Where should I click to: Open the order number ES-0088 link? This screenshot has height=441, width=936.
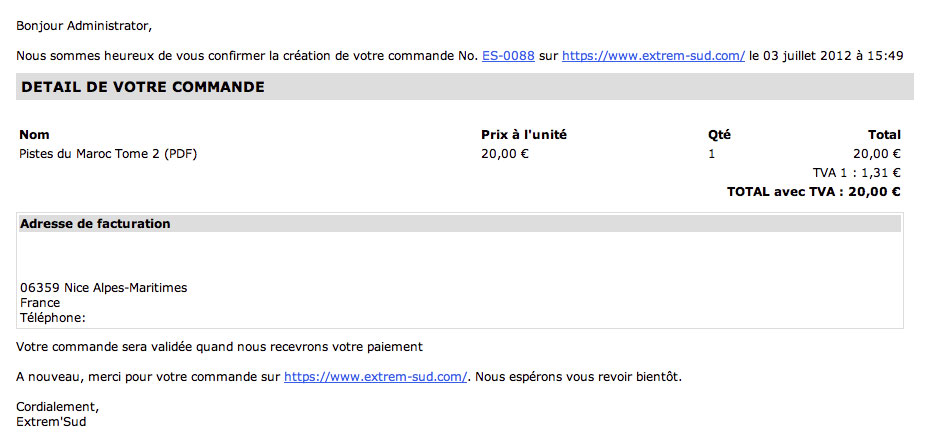[x=508, y=56]
